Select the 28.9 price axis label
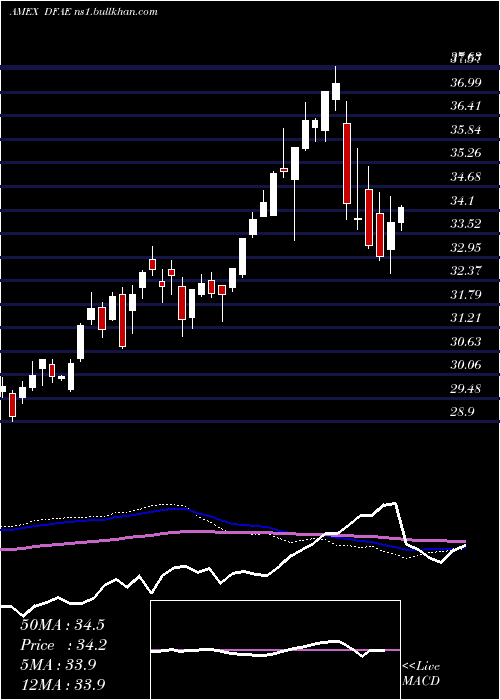This screenshot has height=700, width=500. click(462, 412)
